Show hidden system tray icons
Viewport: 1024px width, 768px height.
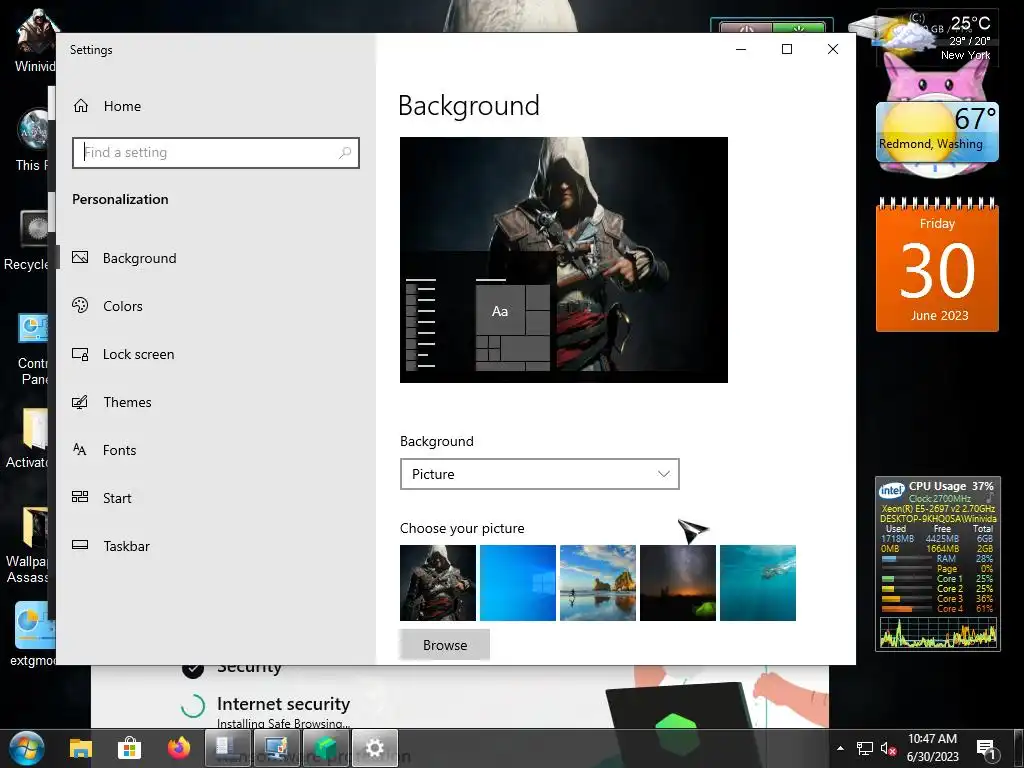(x=840, y=748)
